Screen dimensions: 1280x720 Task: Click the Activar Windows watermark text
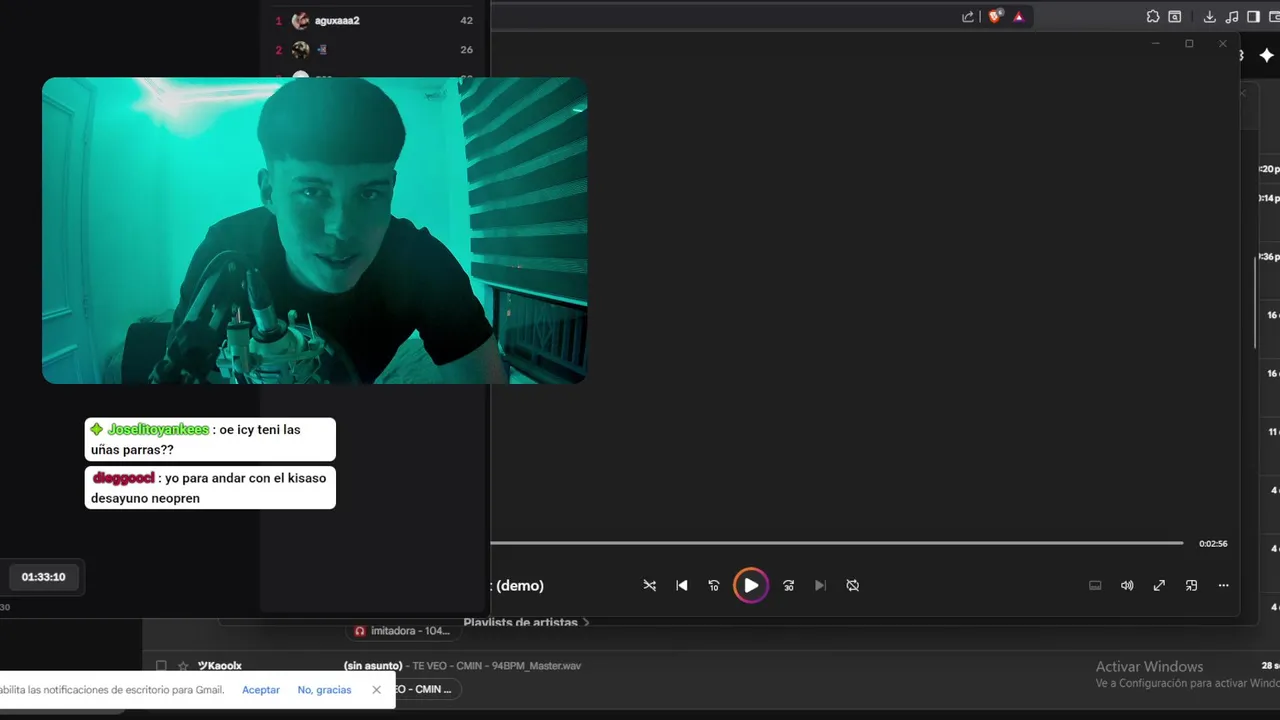[x=1149, y=667]
